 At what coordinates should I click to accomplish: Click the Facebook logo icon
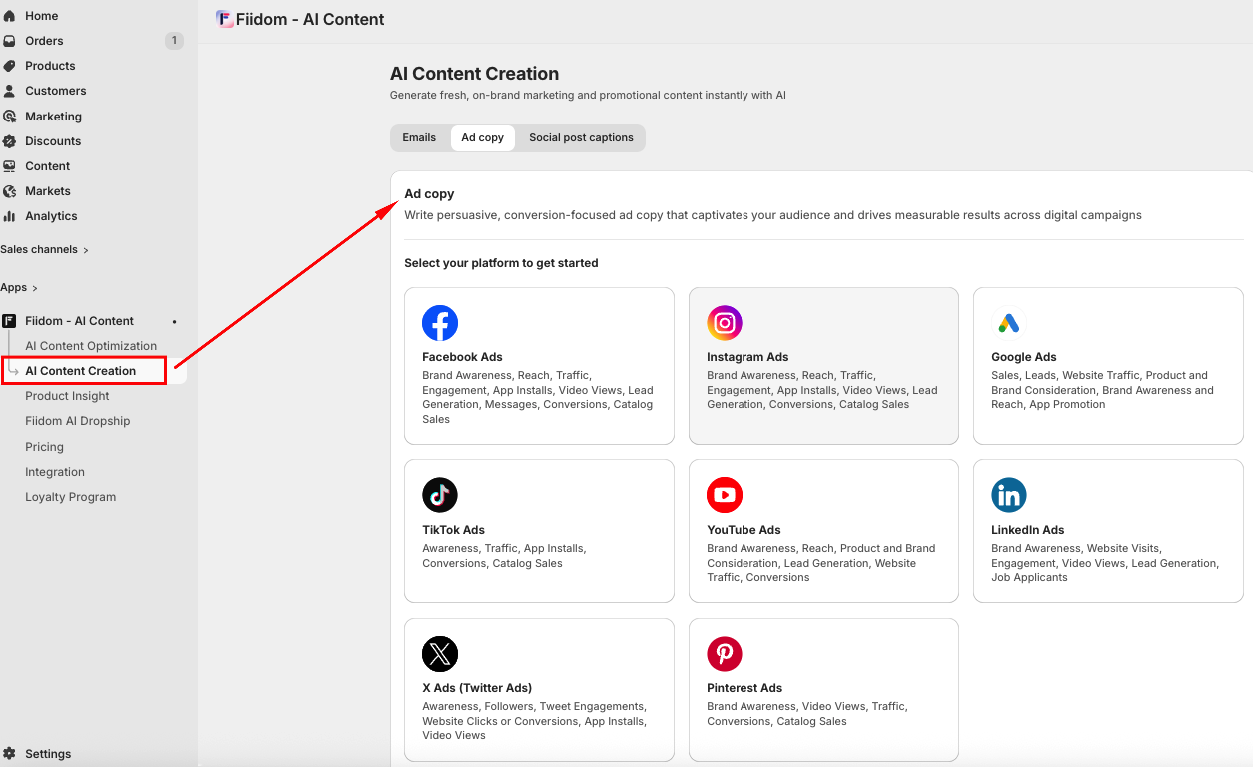pyautogui.click(x=440, y=323)
